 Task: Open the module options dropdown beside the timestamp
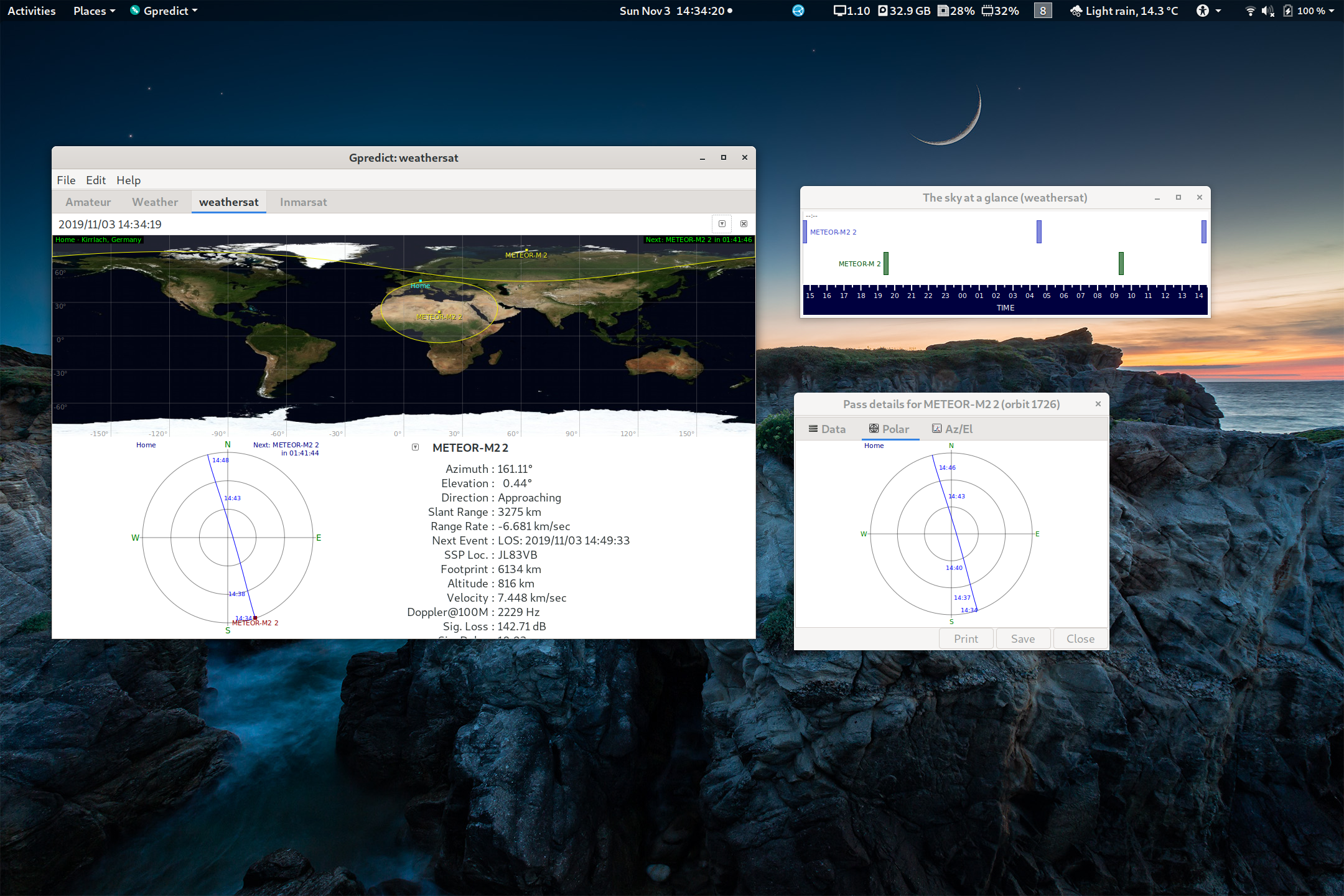click(722, 224)
